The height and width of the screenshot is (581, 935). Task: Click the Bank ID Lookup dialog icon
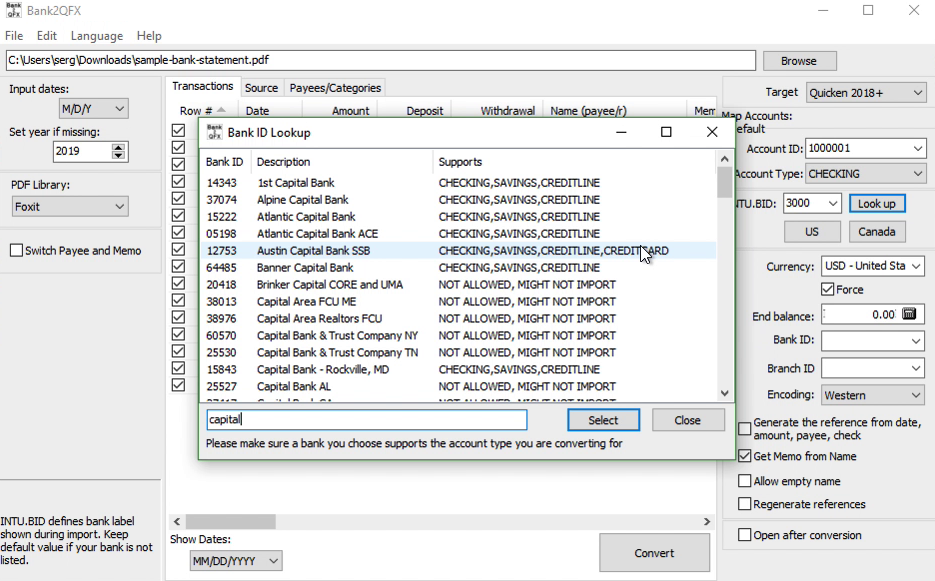[214, 132]
